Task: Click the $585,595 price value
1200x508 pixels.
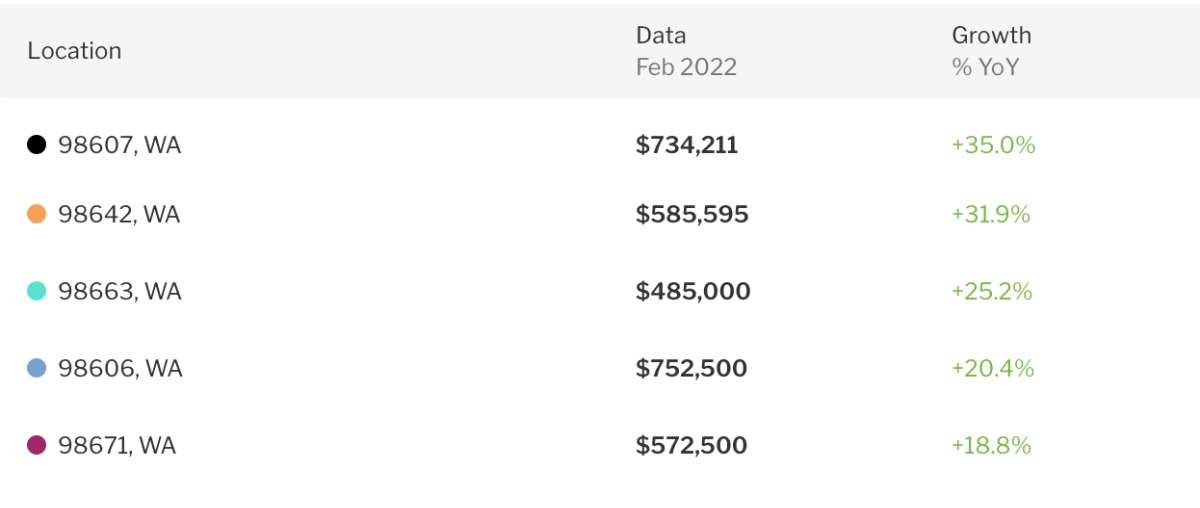Action: (x=692, y=214)
